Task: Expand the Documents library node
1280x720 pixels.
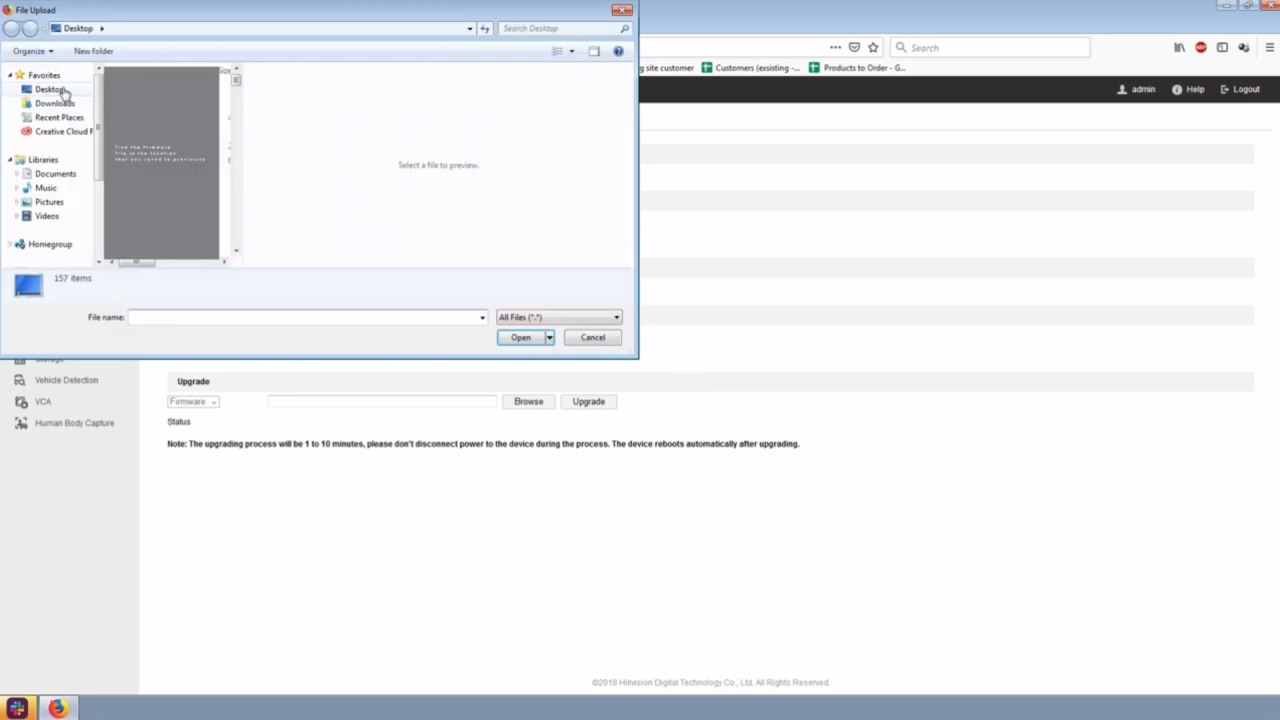Action: pyautogui.click(x=17, y=174)
